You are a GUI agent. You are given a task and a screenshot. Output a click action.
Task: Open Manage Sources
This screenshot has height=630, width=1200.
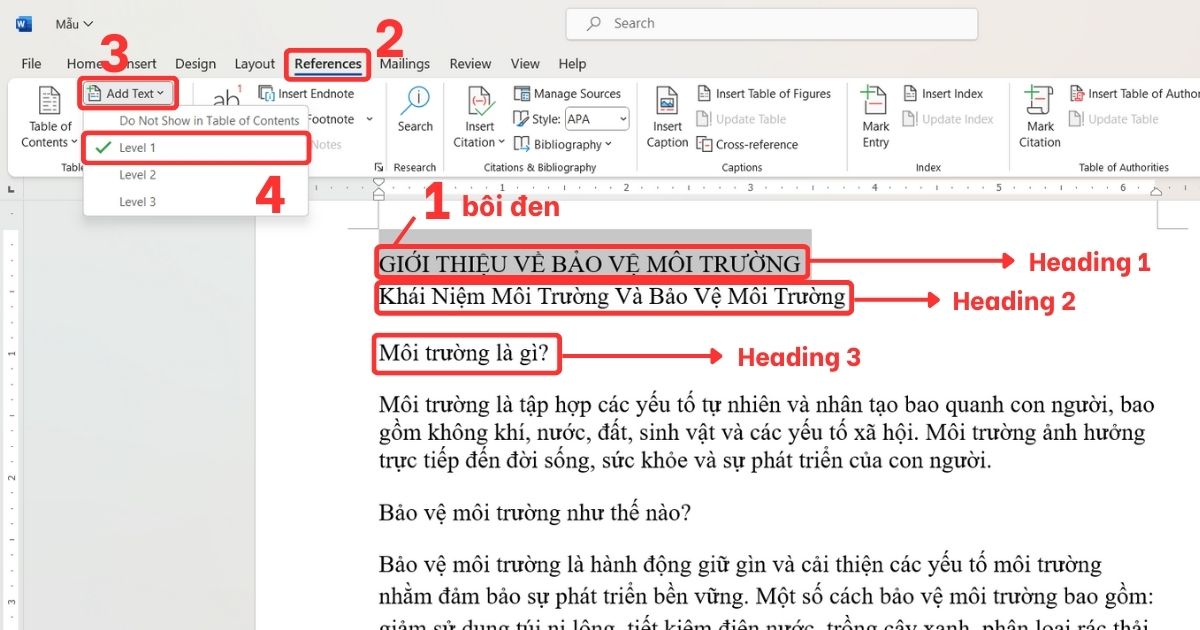569,93
